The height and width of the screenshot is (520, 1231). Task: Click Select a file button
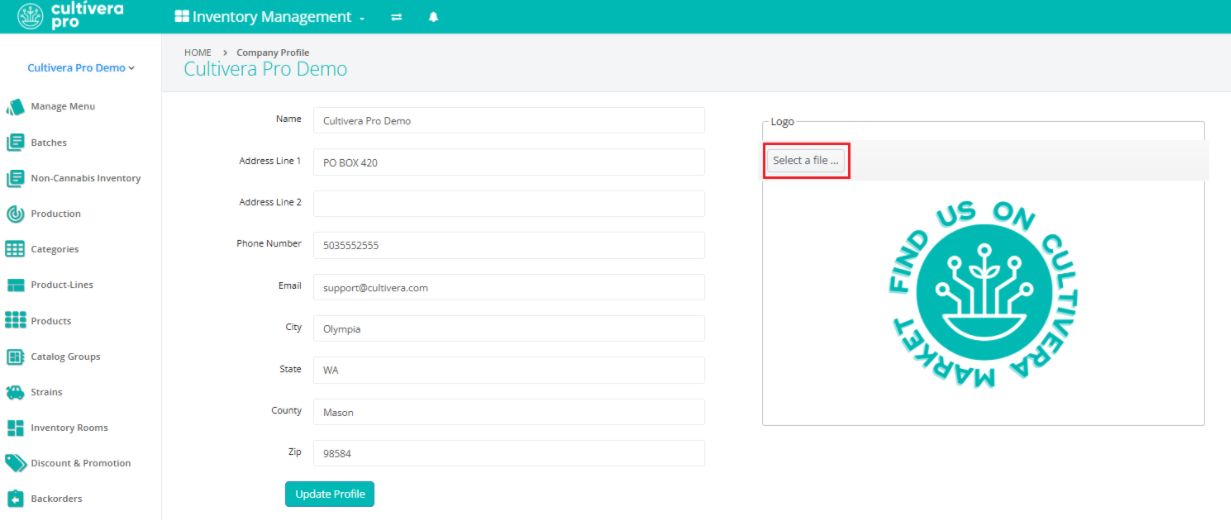pos(806,160)
